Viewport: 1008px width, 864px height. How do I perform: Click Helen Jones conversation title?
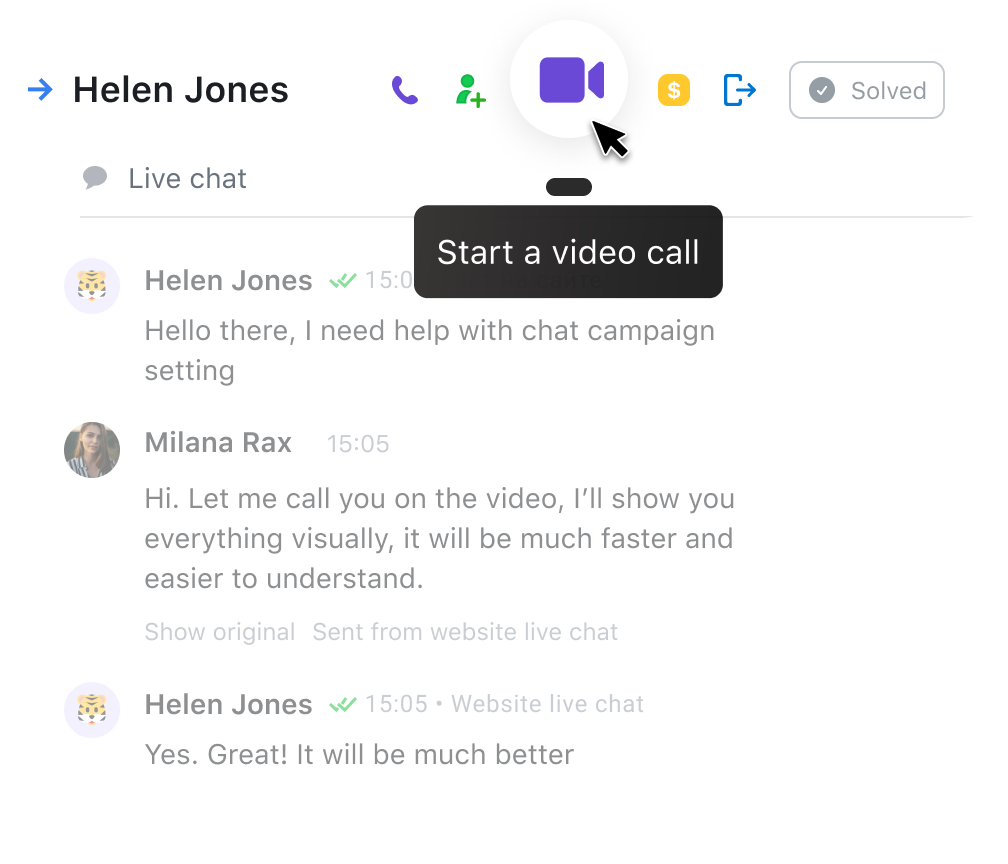181,91
